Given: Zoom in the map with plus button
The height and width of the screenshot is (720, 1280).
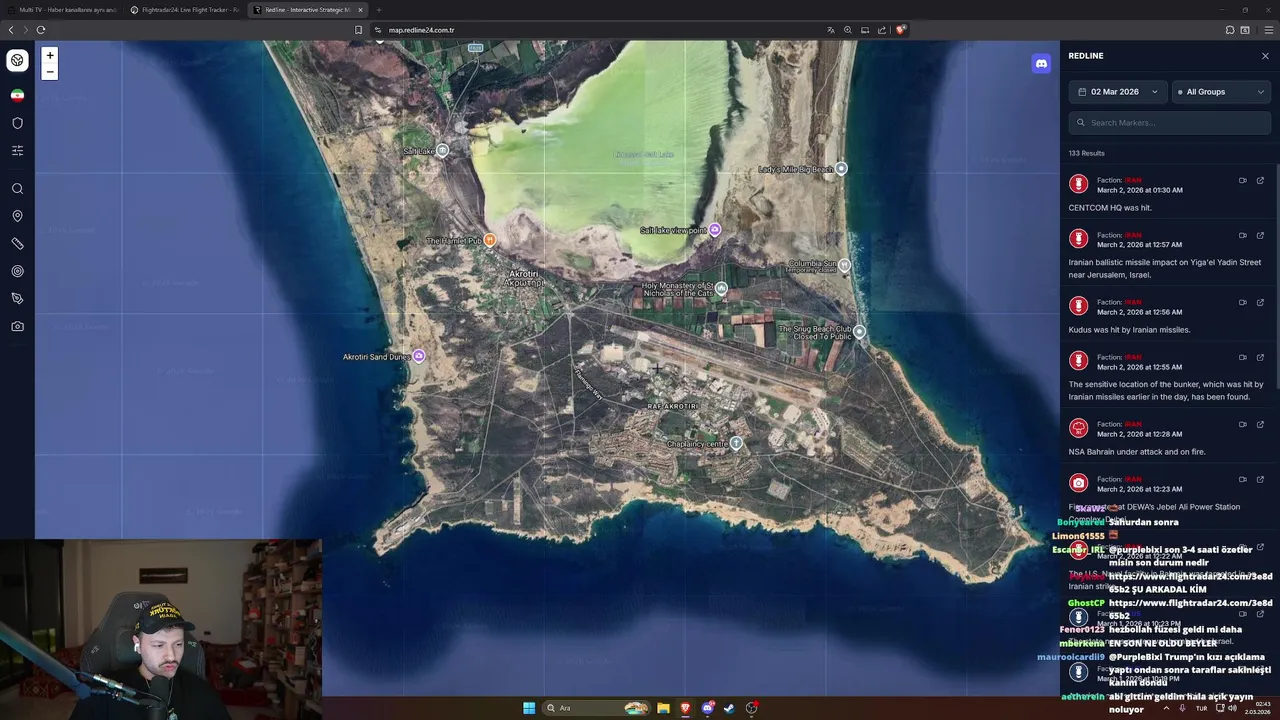Looking at the screenshot, I should [x=50, y=56].
